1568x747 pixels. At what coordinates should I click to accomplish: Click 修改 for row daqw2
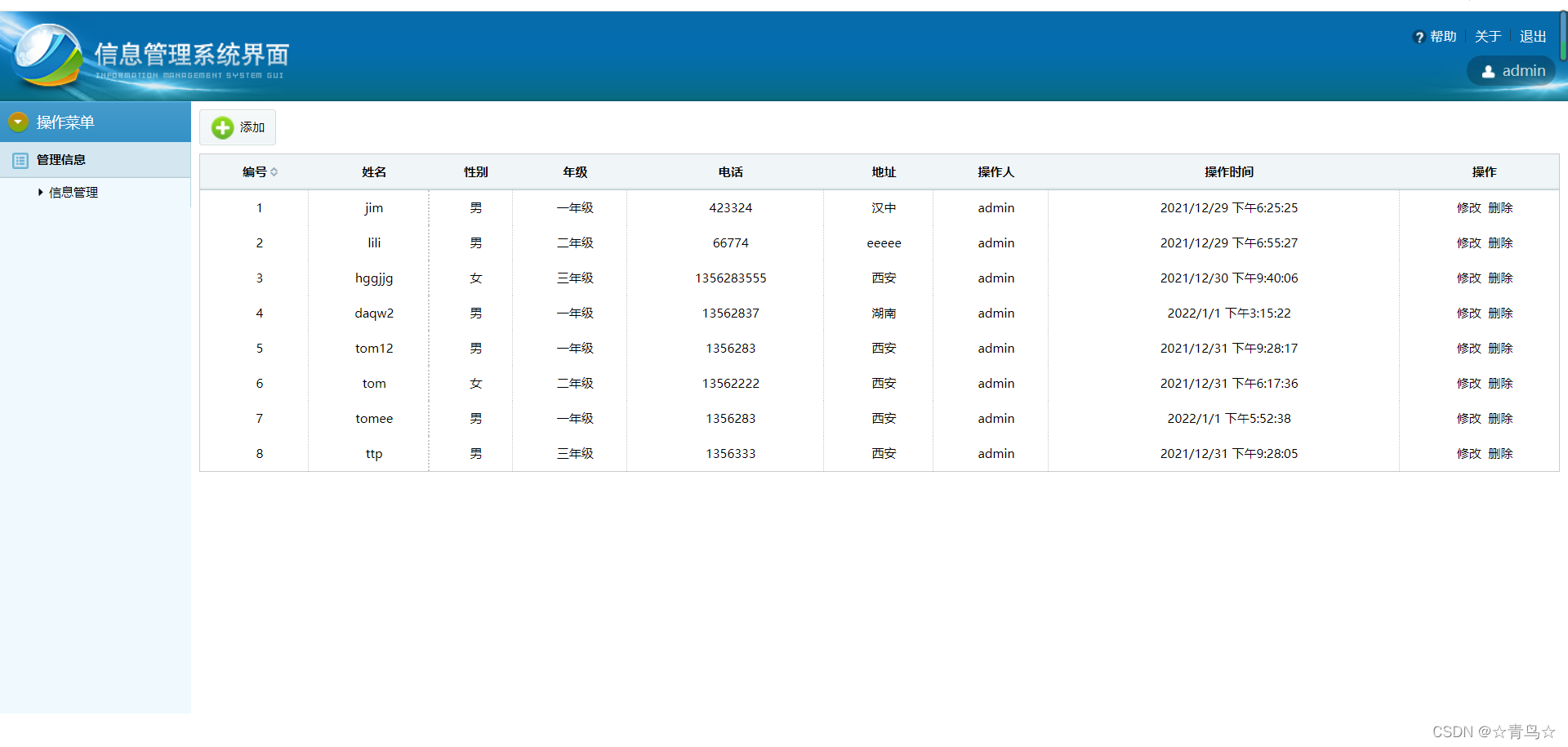pyautogui.click(x=1468, y=313)
